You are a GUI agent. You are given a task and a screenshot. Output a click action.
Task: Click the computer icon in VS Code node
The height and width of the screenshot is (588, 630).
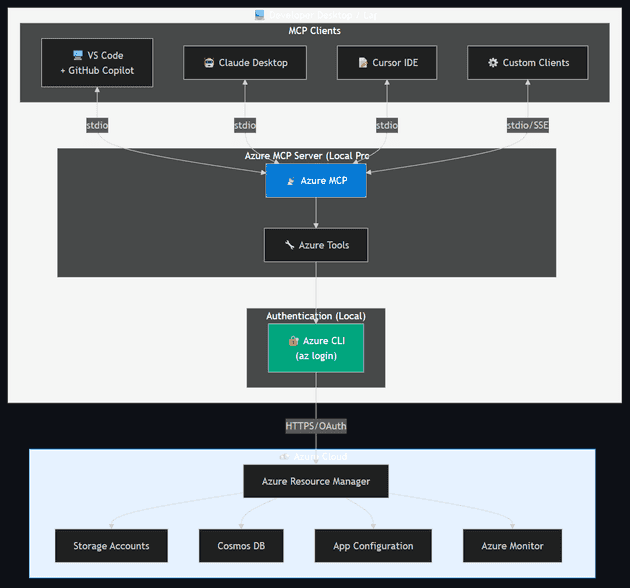point(78,56)
